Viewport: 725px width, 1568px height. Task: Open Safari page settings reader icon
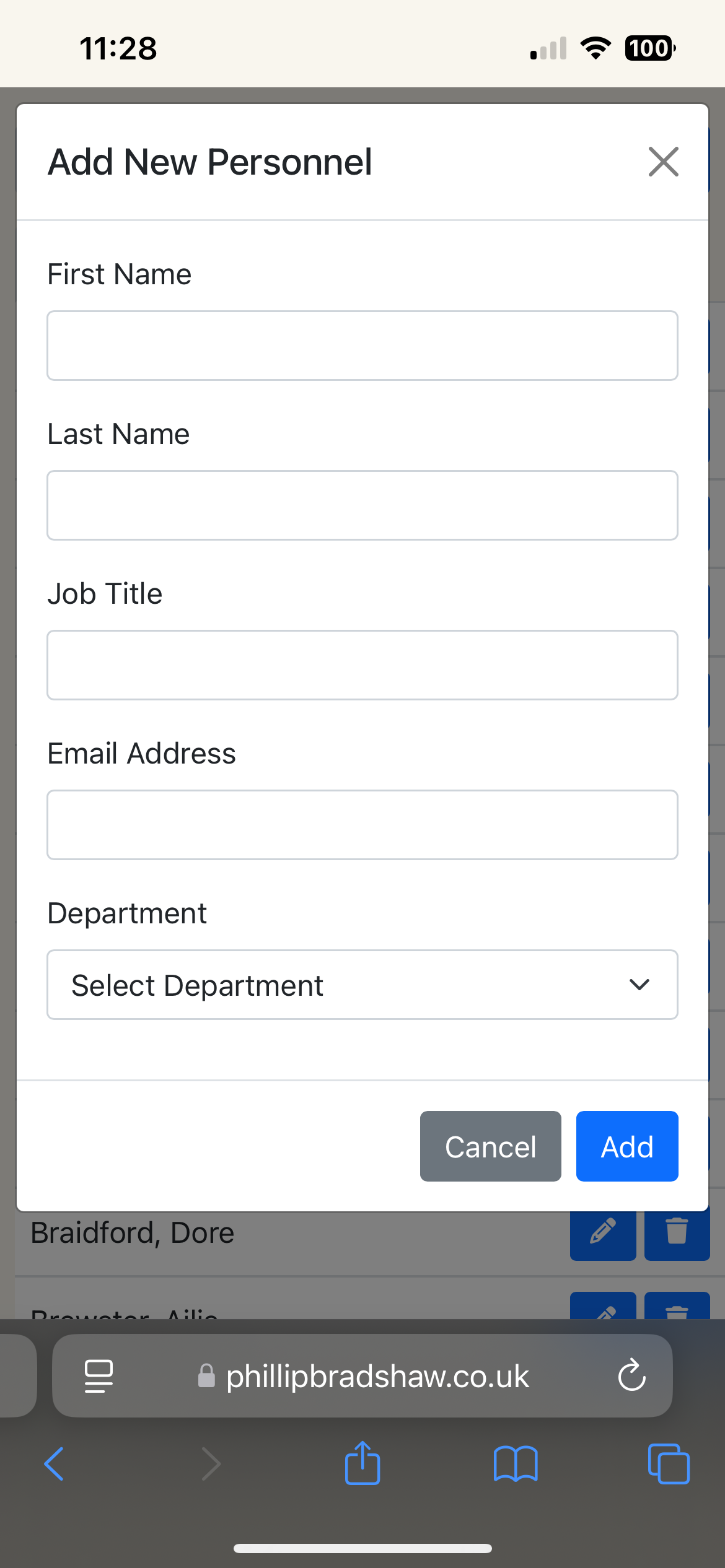(x=99, y=1376)
